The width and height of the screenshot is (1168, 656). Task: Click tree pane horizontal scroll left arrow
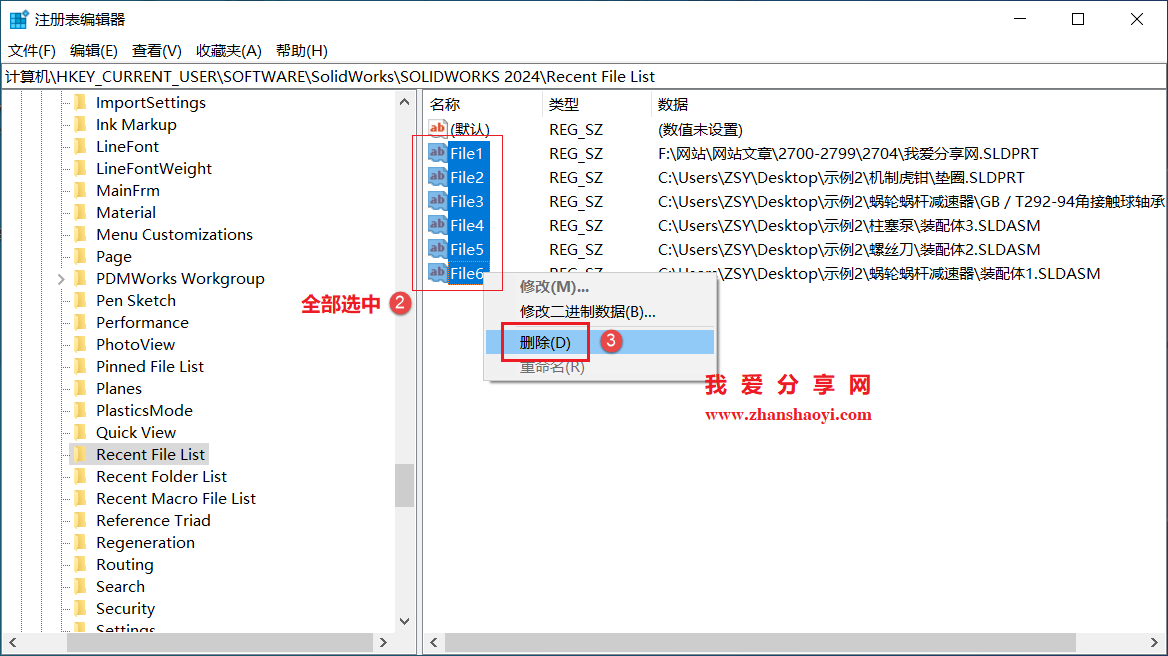pyautogui.click(x=12, y=642)
